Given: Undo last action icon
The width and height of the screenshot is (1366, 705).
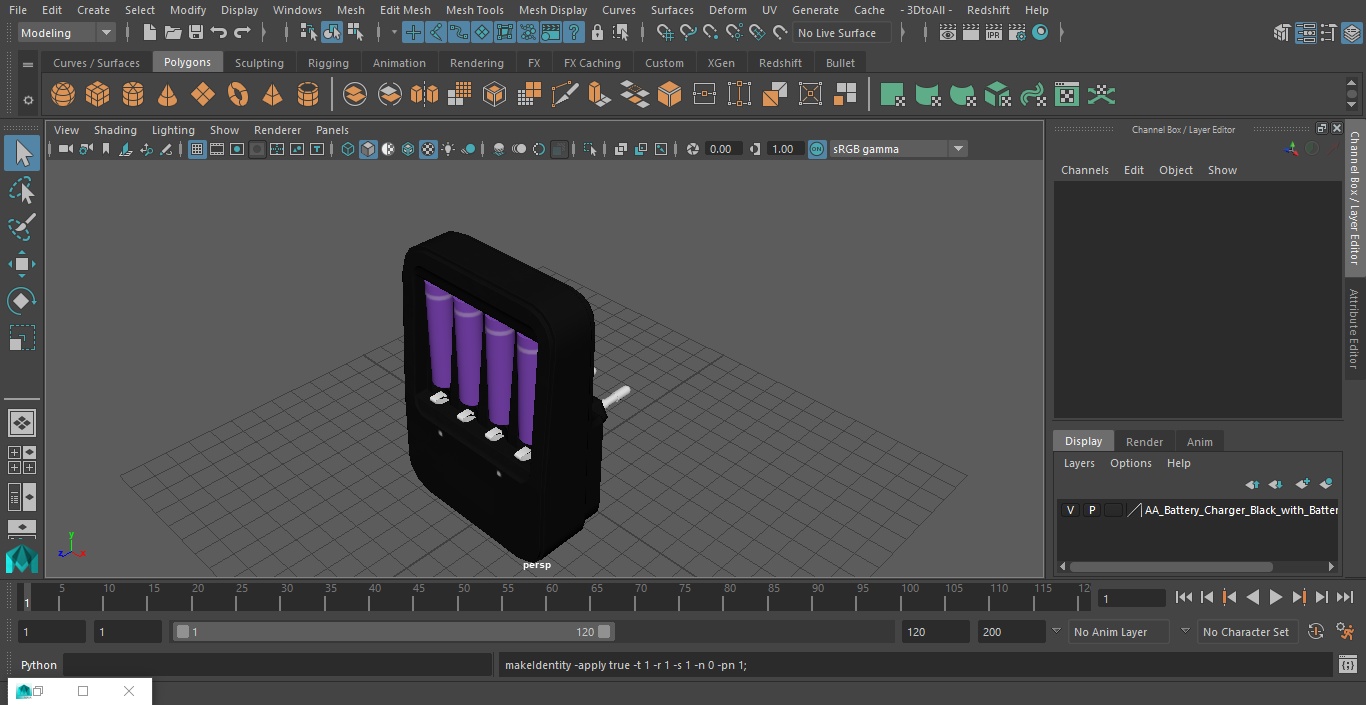Looking at the screenshot, I should (219, 33).
